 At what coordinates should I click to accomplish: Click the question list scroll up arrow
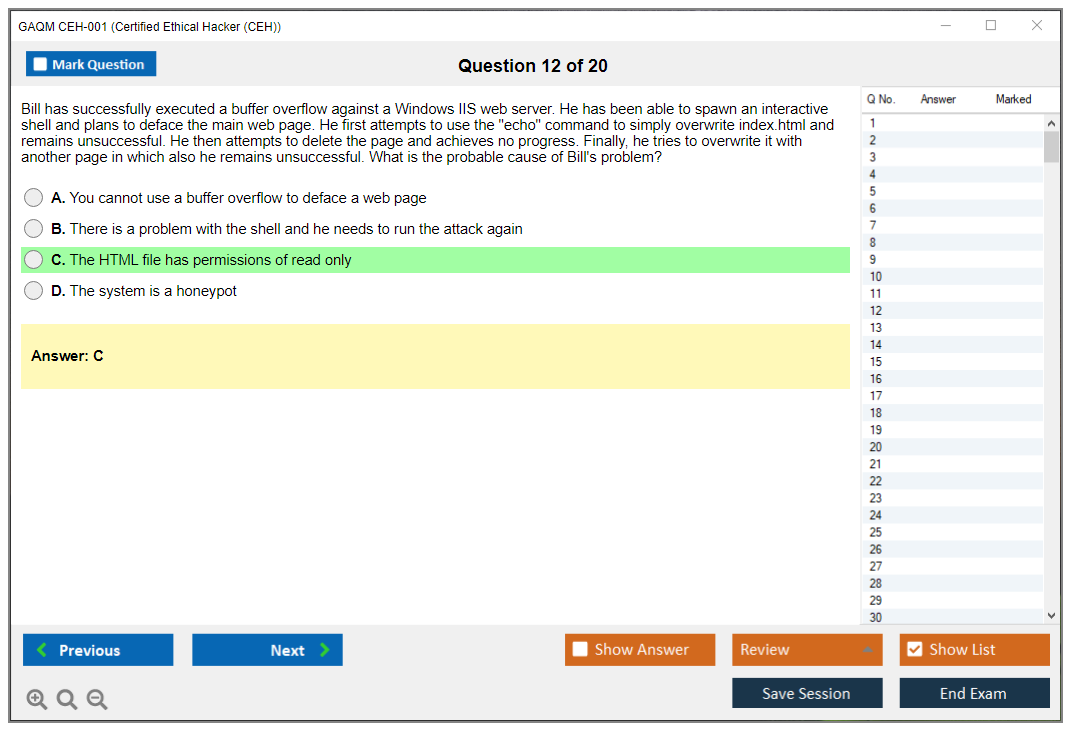pos(1050,123)
